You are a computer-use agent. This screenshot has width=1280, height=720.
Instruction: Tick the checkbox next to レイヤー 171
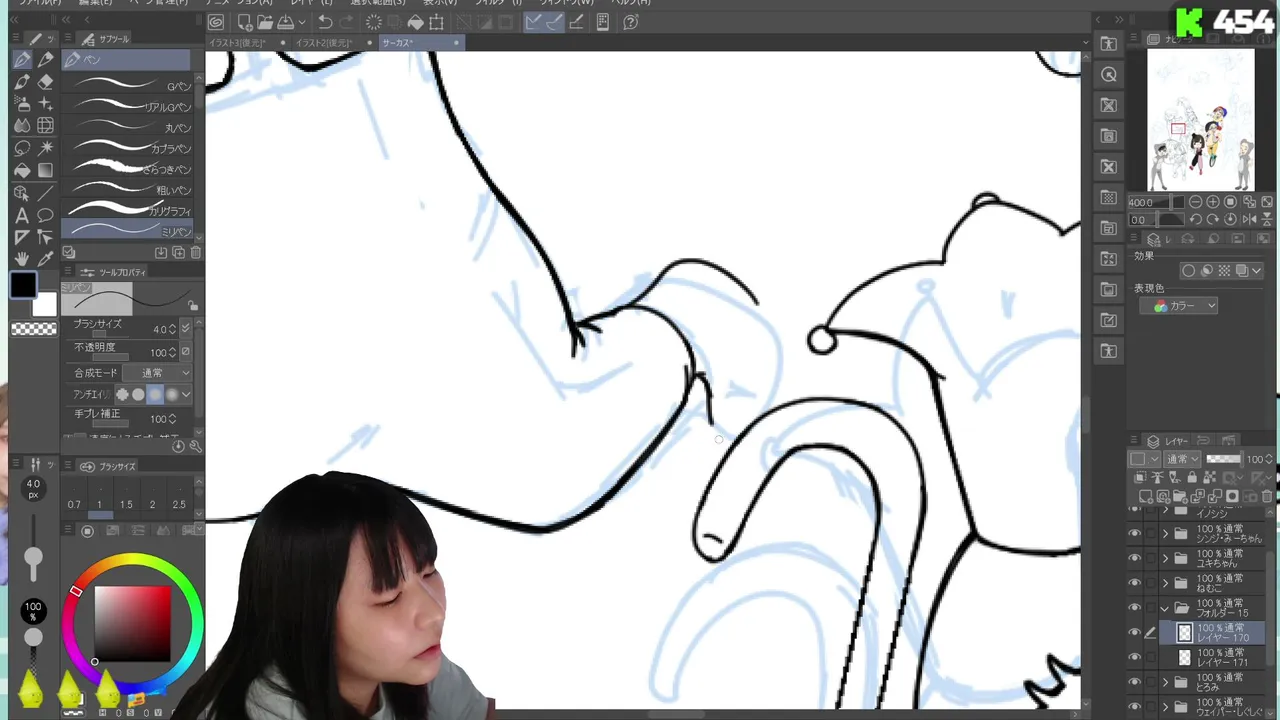1150,658
